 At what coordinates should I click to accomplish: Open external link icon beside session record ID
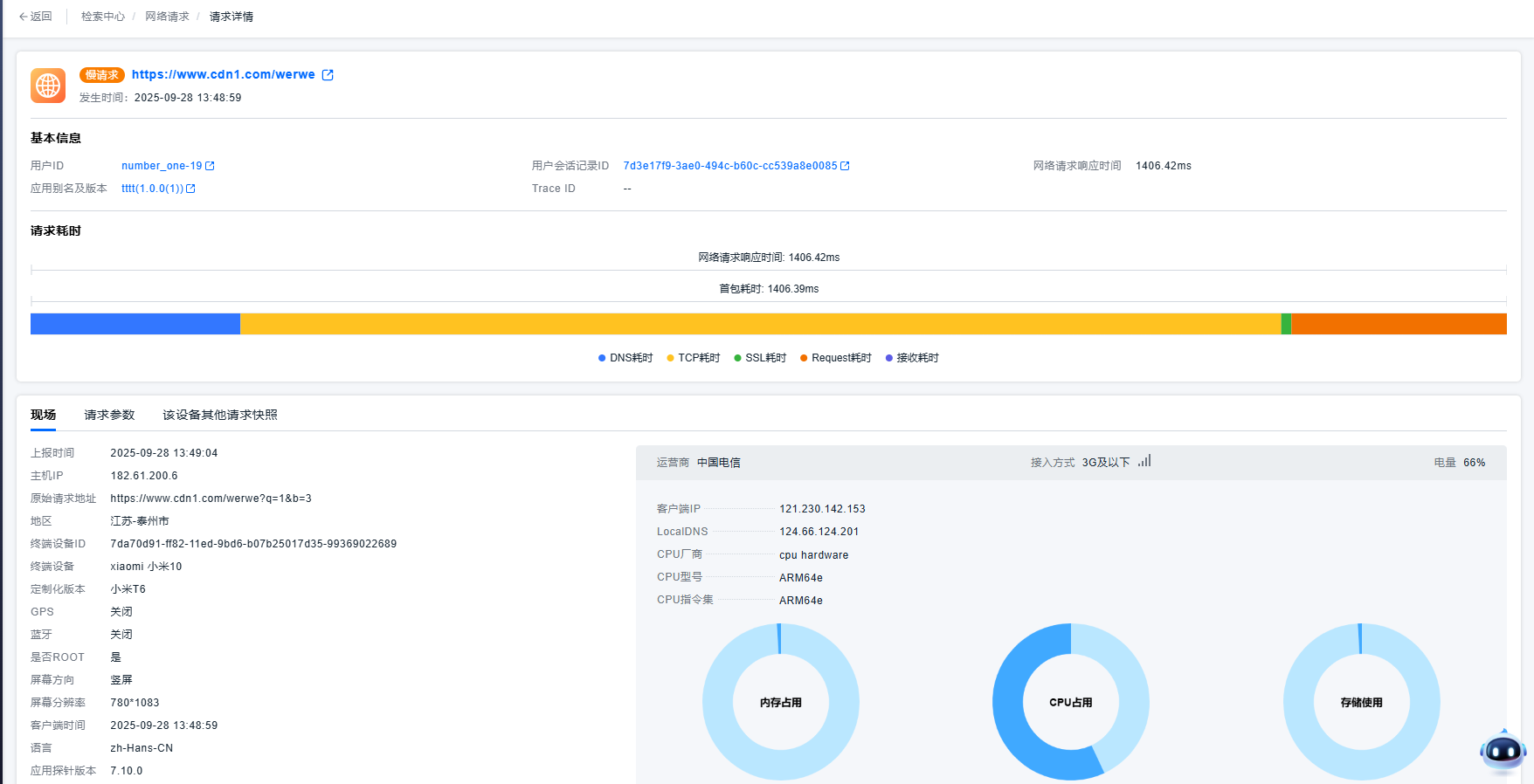[845, 166]
